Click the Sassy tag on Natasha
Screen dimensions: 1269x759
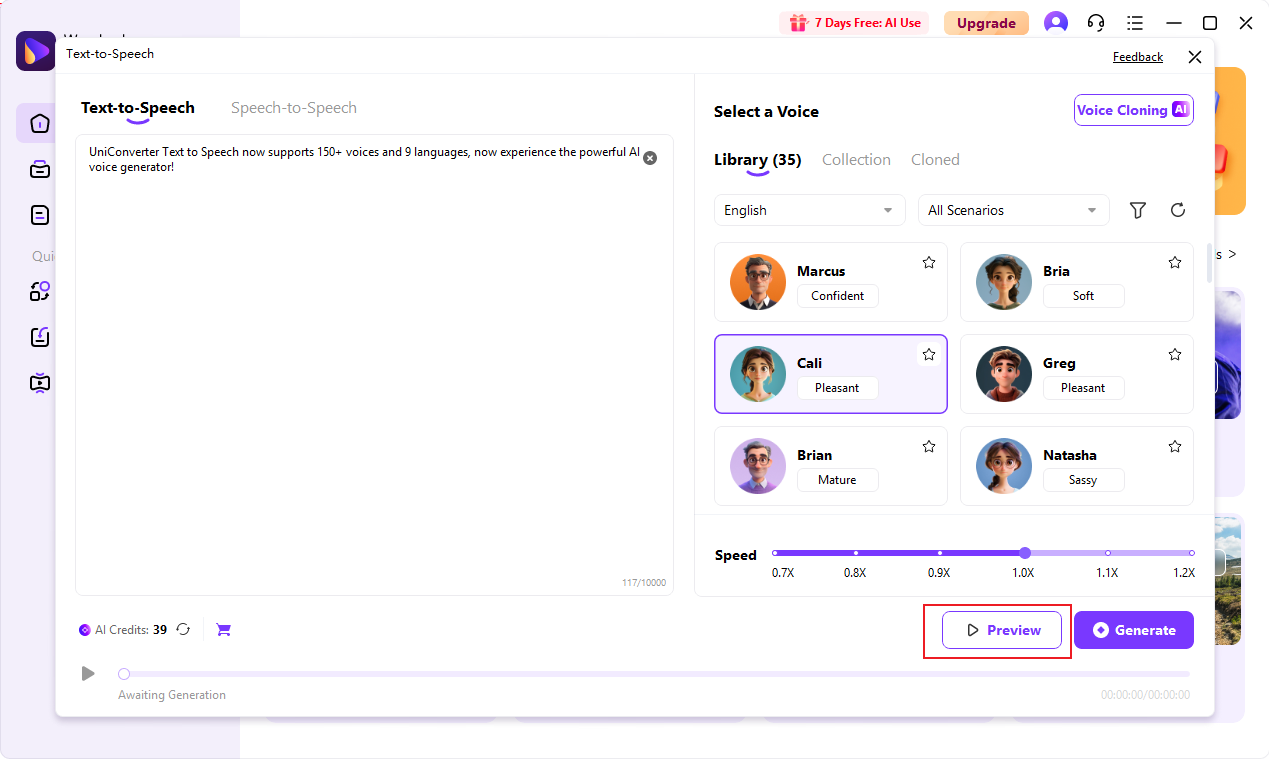(1084, 480)
